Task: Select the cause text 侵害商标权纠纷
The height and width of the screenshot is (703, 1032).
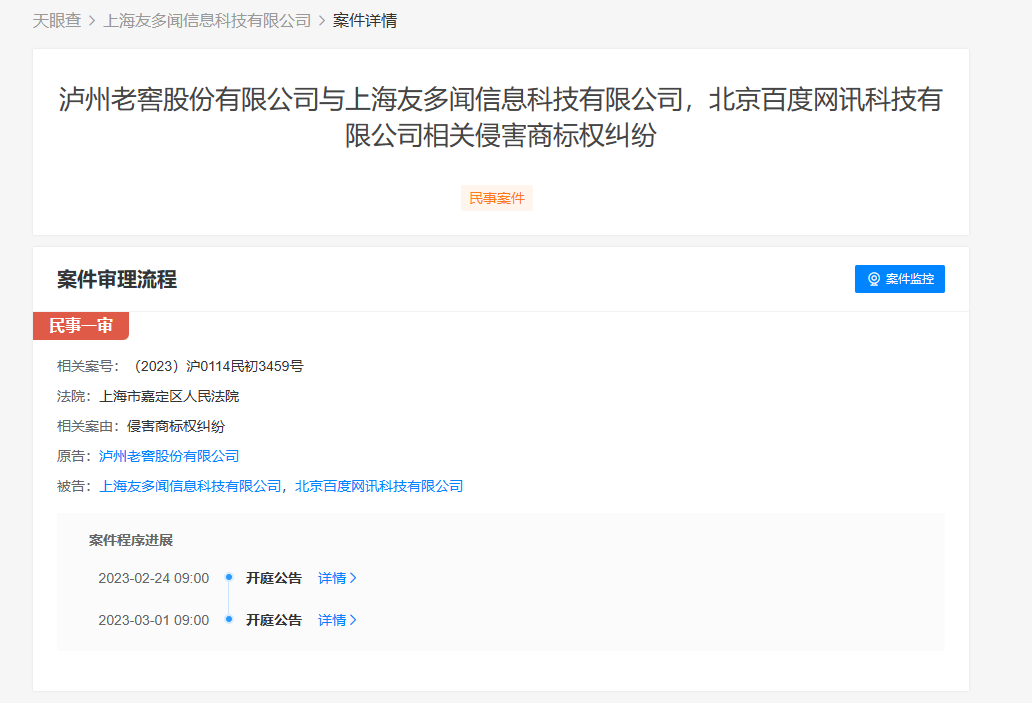Action: 176,427
